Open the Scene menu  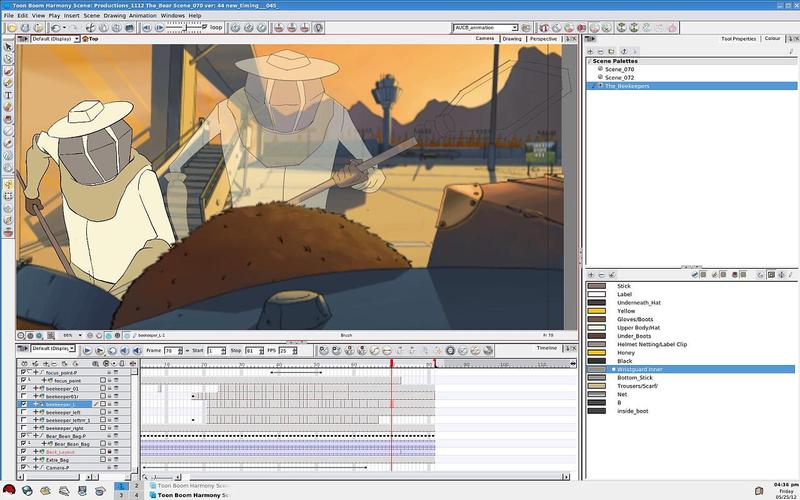pyautogui.click(x=92, y=15)
